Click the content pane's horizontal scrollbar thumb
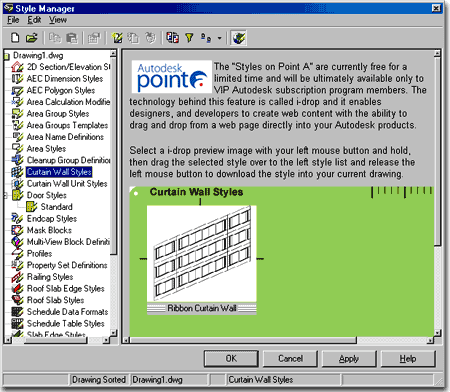 [243, 340]
